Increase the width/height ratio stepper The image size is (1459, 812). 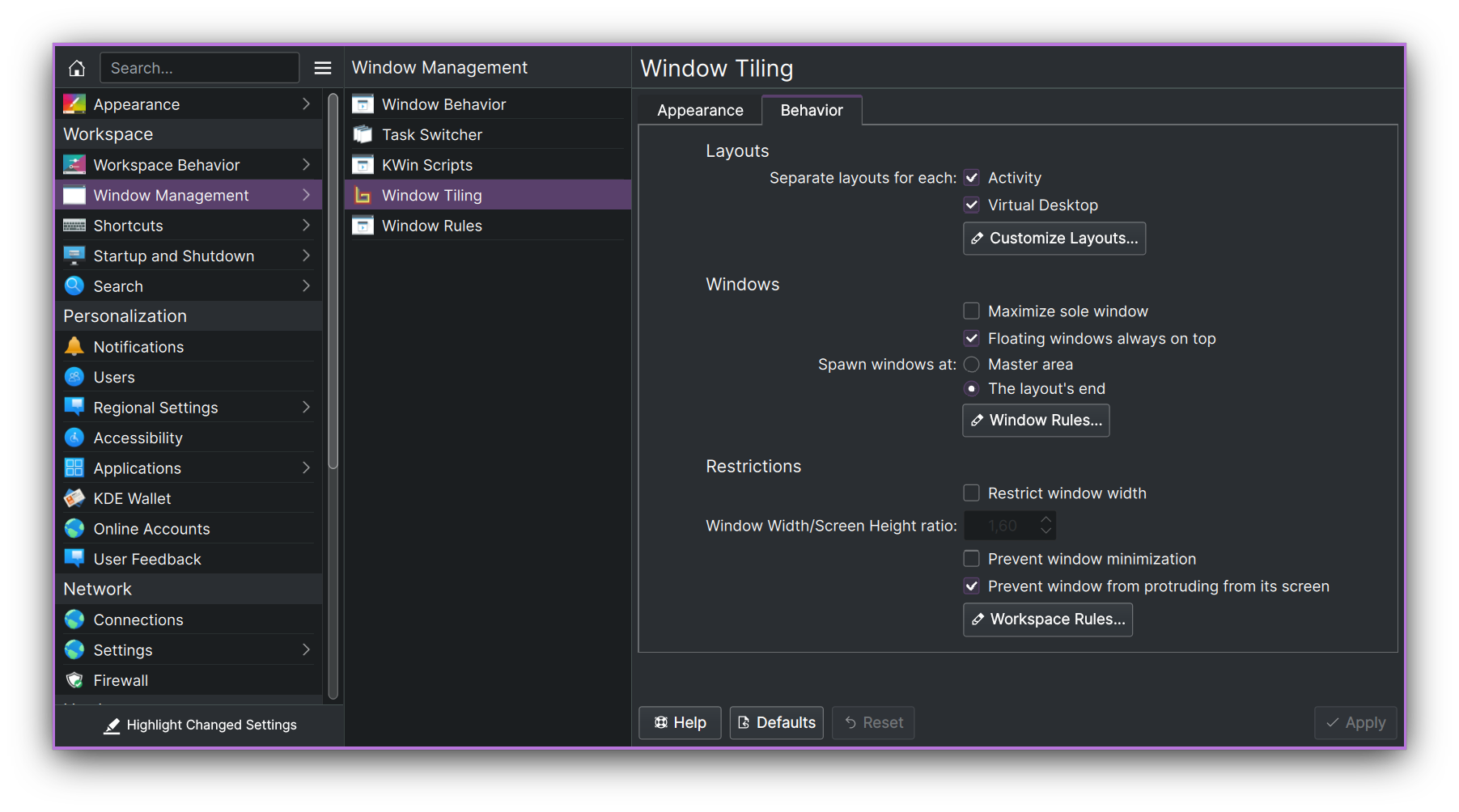tap(1046, 519)
